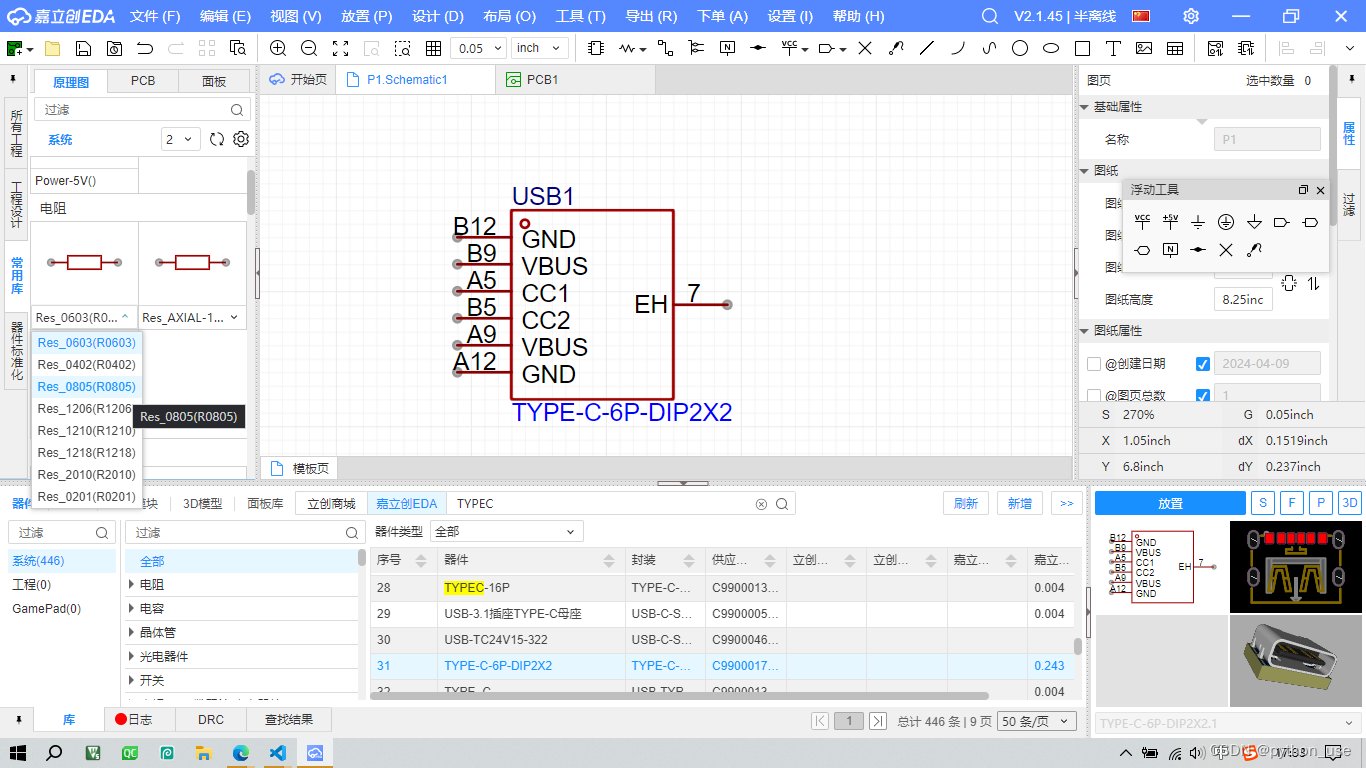1366x768 pixels.
Task: Select the rectangle drawing tool
Action: click(1082, 48)
